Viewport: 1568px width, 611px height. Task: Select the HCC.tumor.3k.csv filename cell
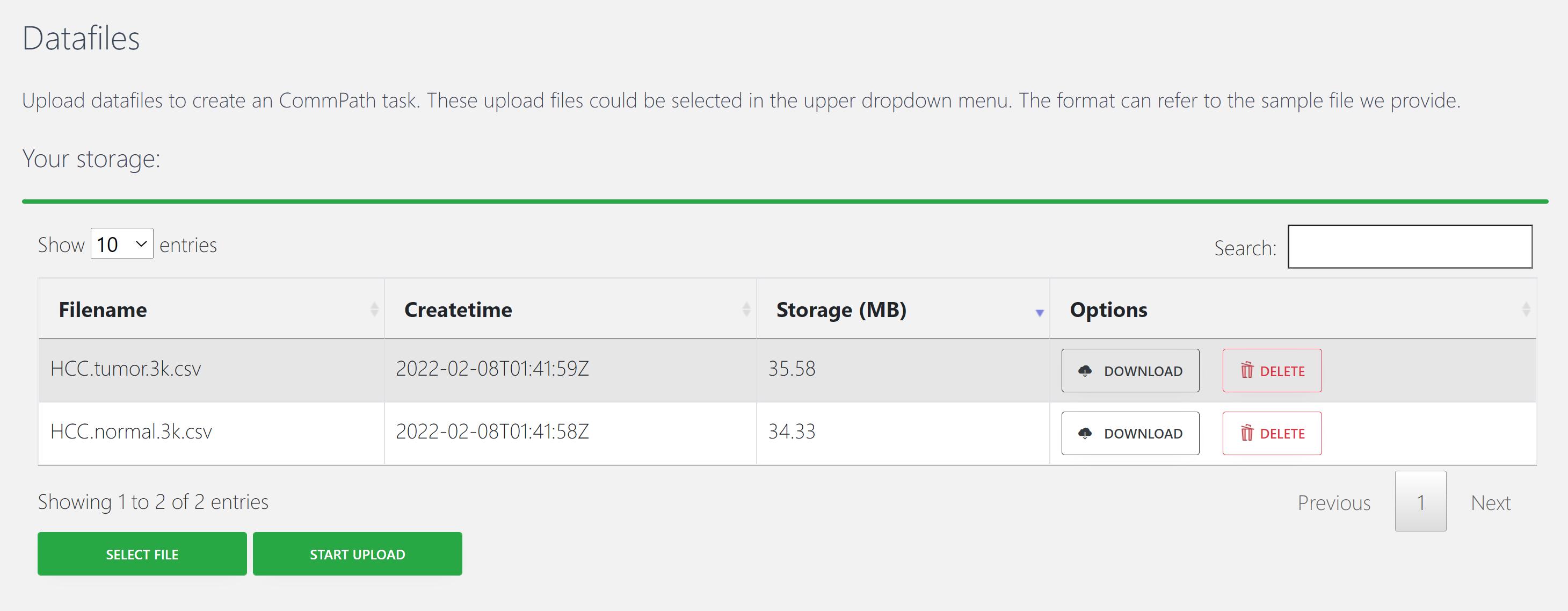point(211,370)
